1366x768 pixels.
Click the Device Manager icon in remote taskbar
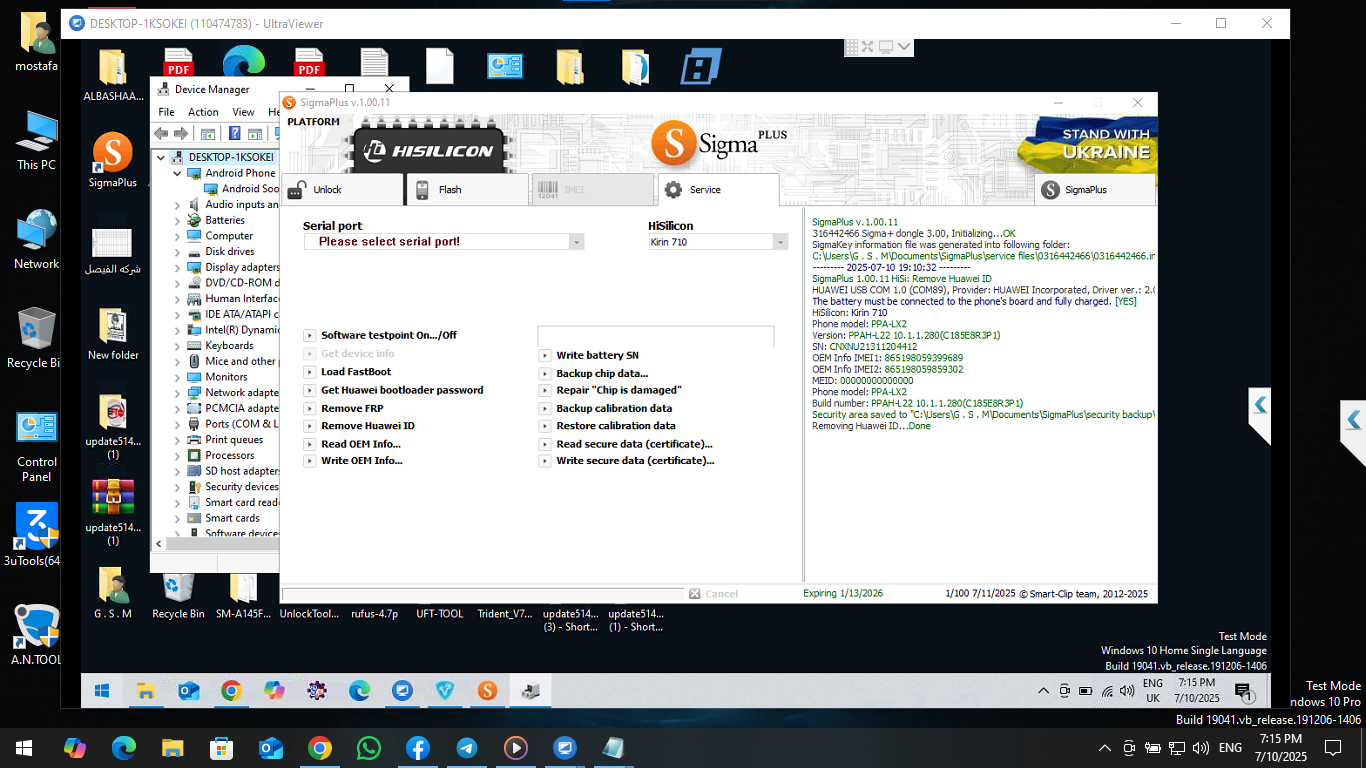pyautogui.click(x=530, y=690)
